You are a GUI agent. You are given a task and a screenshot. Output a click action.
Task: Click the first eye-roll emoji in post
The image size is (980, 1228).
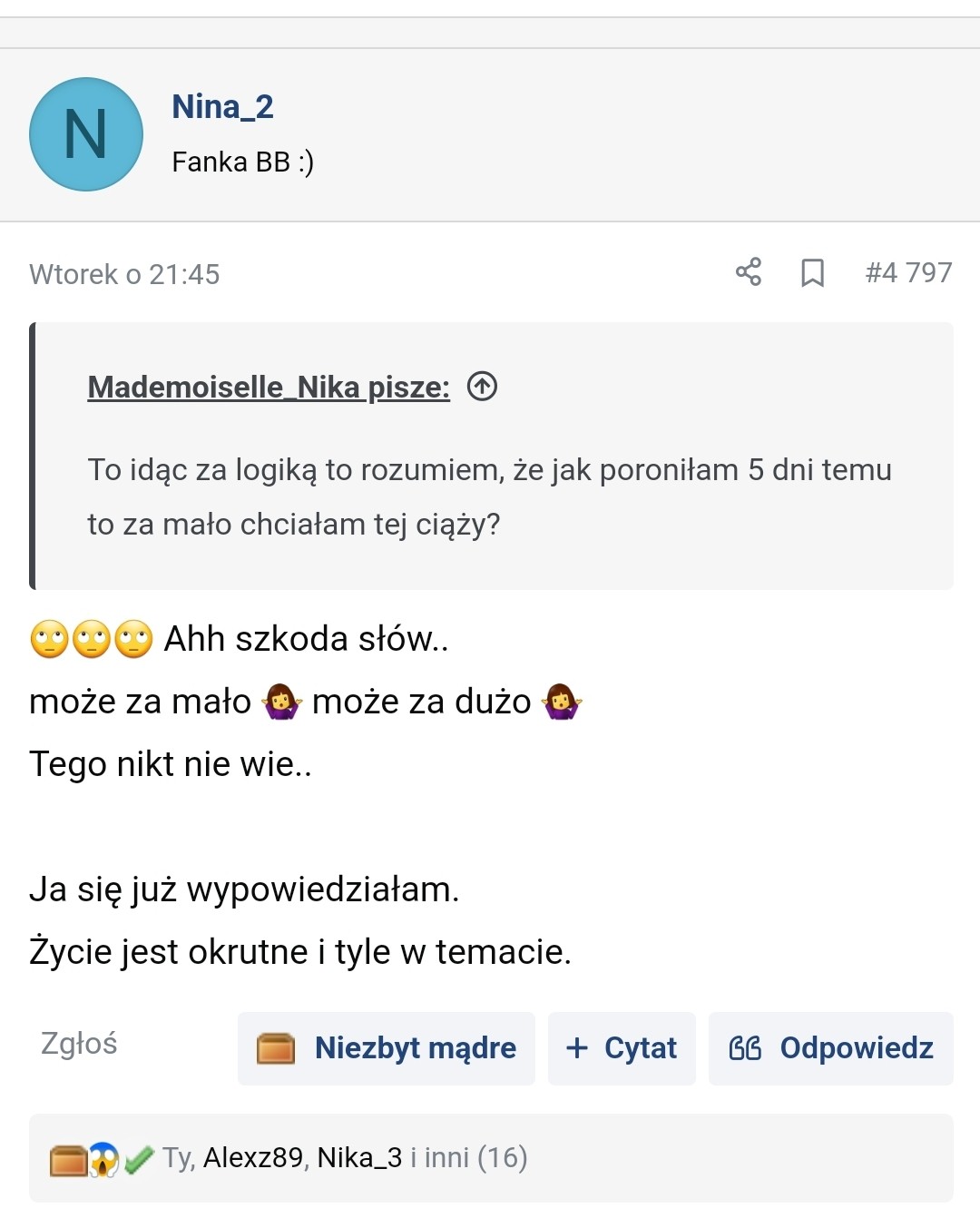(x=49, y=639)
